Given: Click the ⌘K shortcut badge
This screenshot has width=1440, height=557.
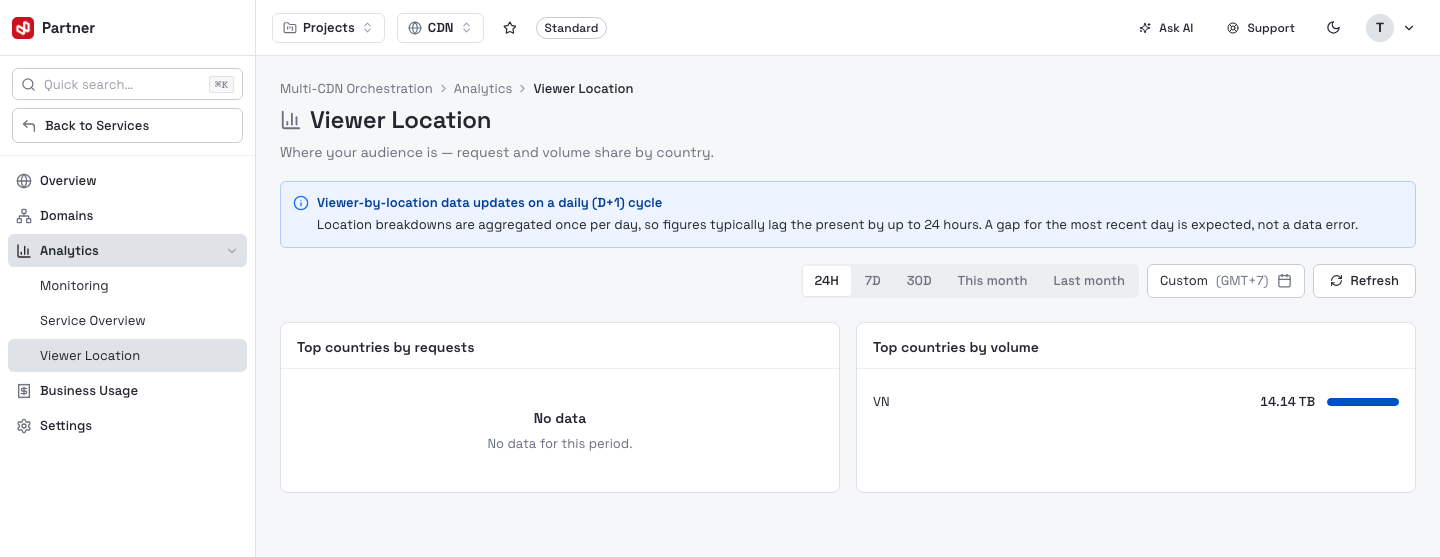Looking at the screenshot, I should click(221, 85).
